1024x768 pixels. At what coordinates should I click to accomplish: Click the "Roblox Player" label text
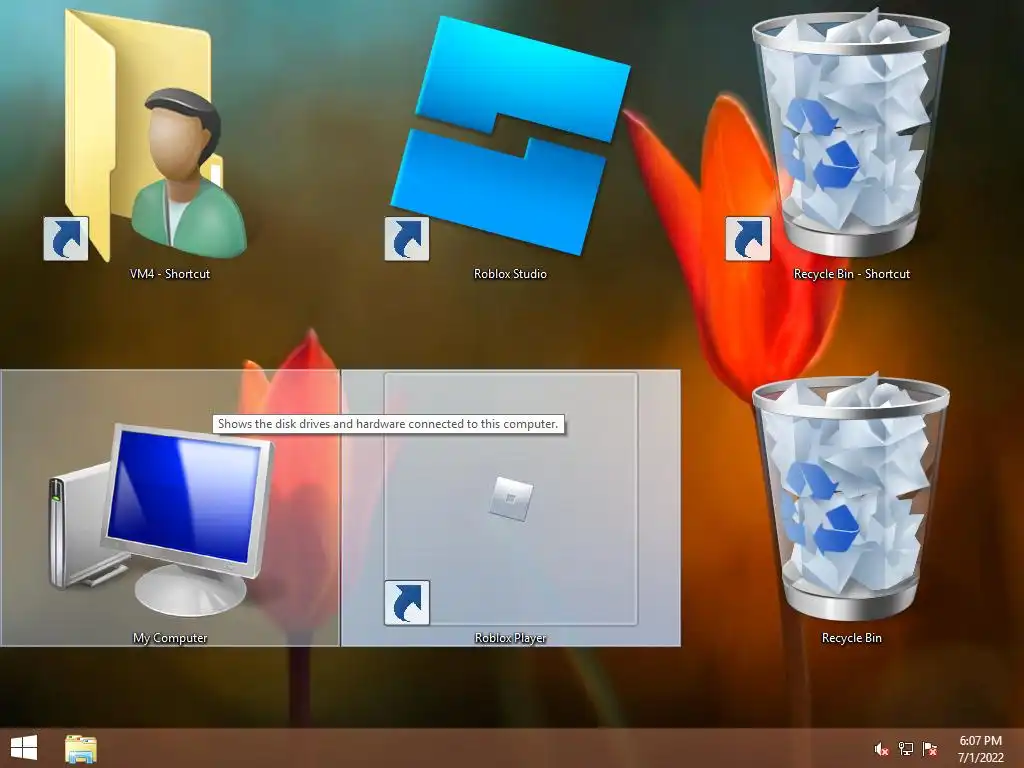point(510,637)
